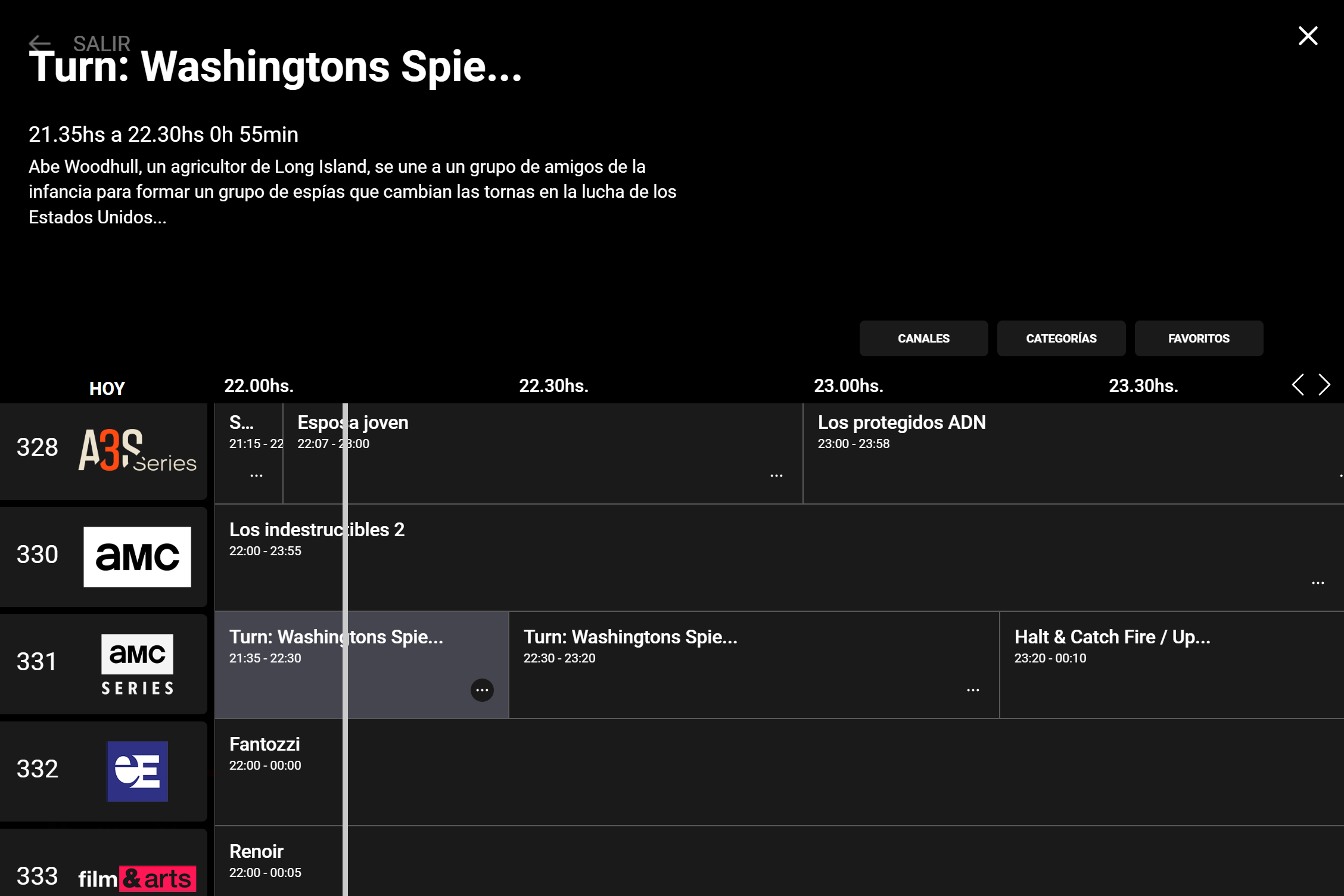Select the AMC Series channel 331

(x=137, y=664)
